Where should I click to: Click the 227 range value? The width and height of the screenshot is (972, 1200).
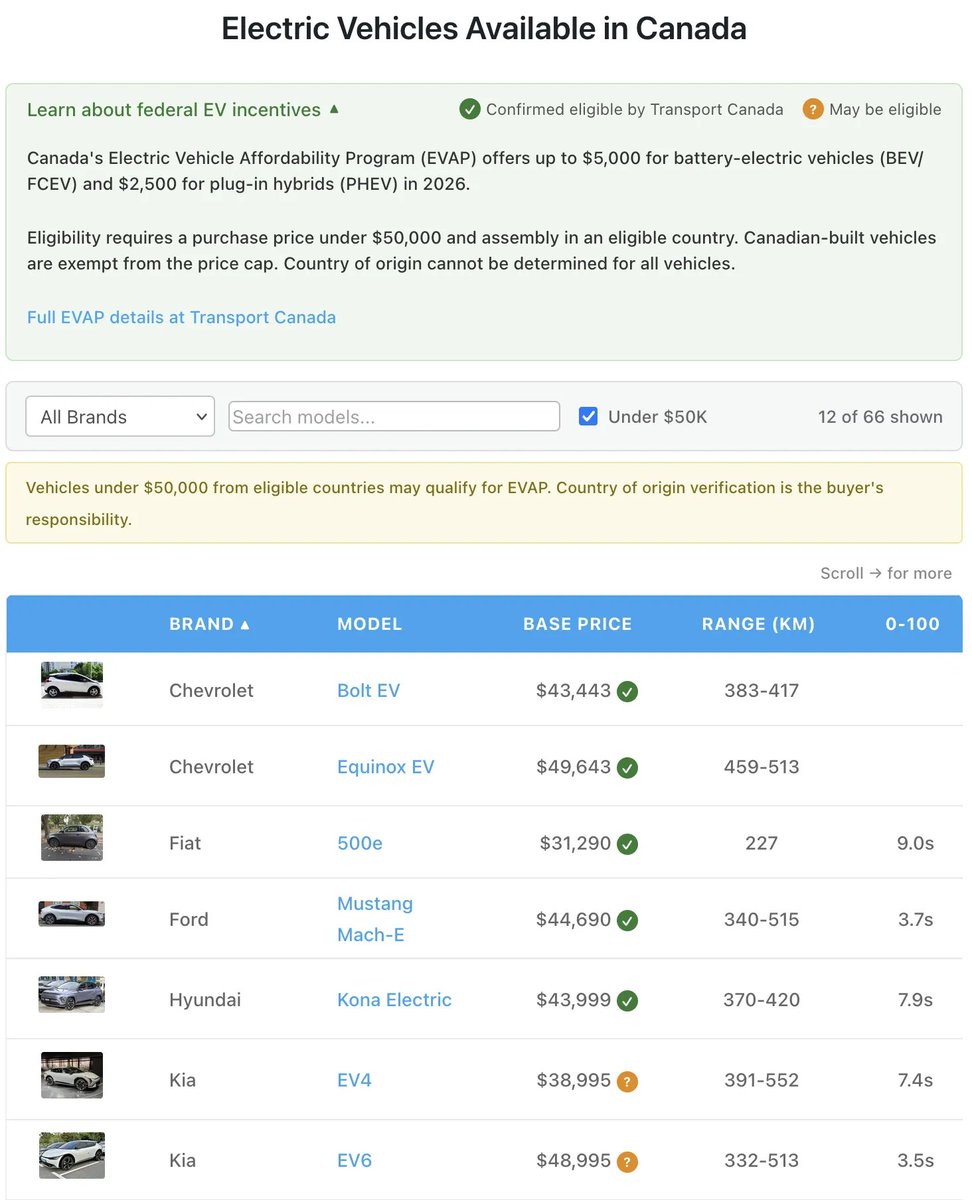pos(761,843)
